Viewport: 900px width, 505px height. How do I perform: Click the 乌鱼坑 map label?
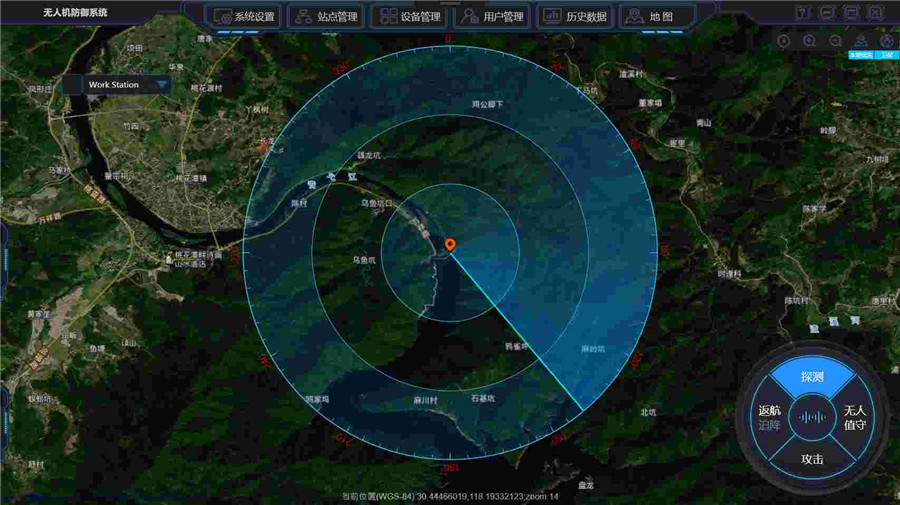(x=364, y=260)
